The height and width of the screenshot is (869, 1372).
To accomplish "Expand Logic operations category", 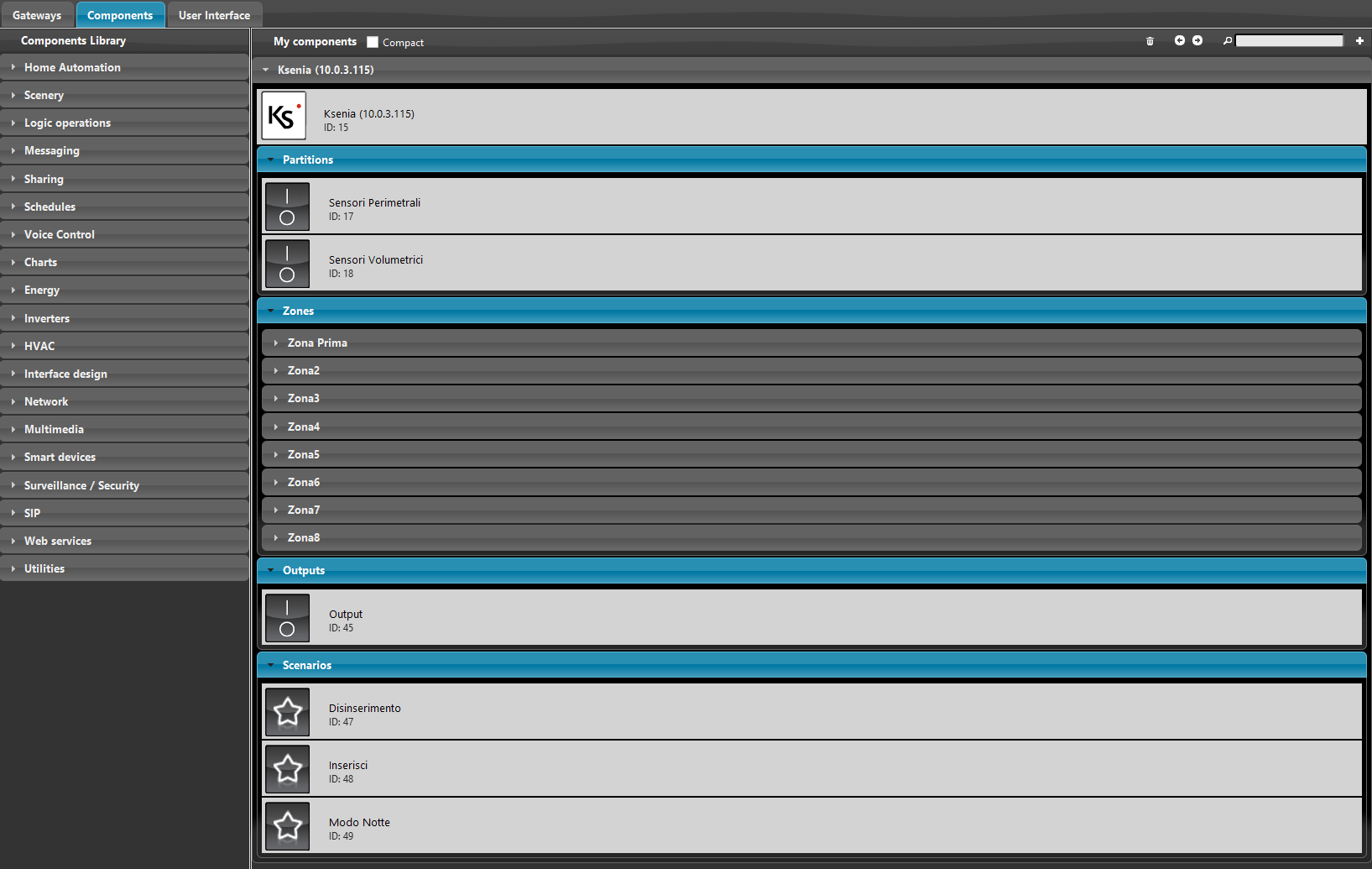I will coord(124,123).
